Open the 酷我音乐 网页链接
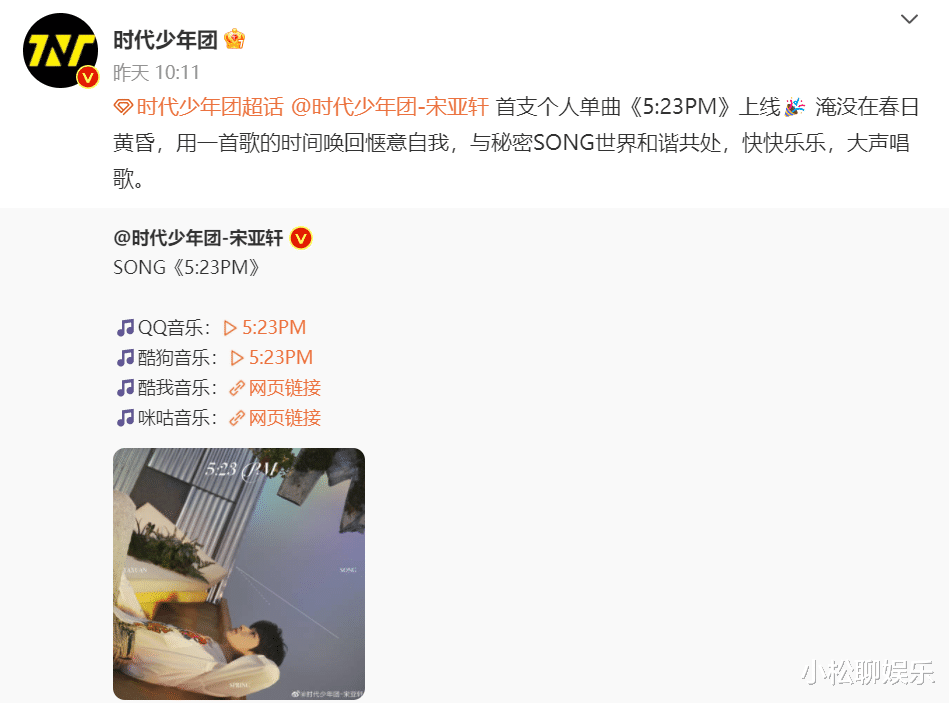Viewport: 949px width, 703px height. [275, 388]
